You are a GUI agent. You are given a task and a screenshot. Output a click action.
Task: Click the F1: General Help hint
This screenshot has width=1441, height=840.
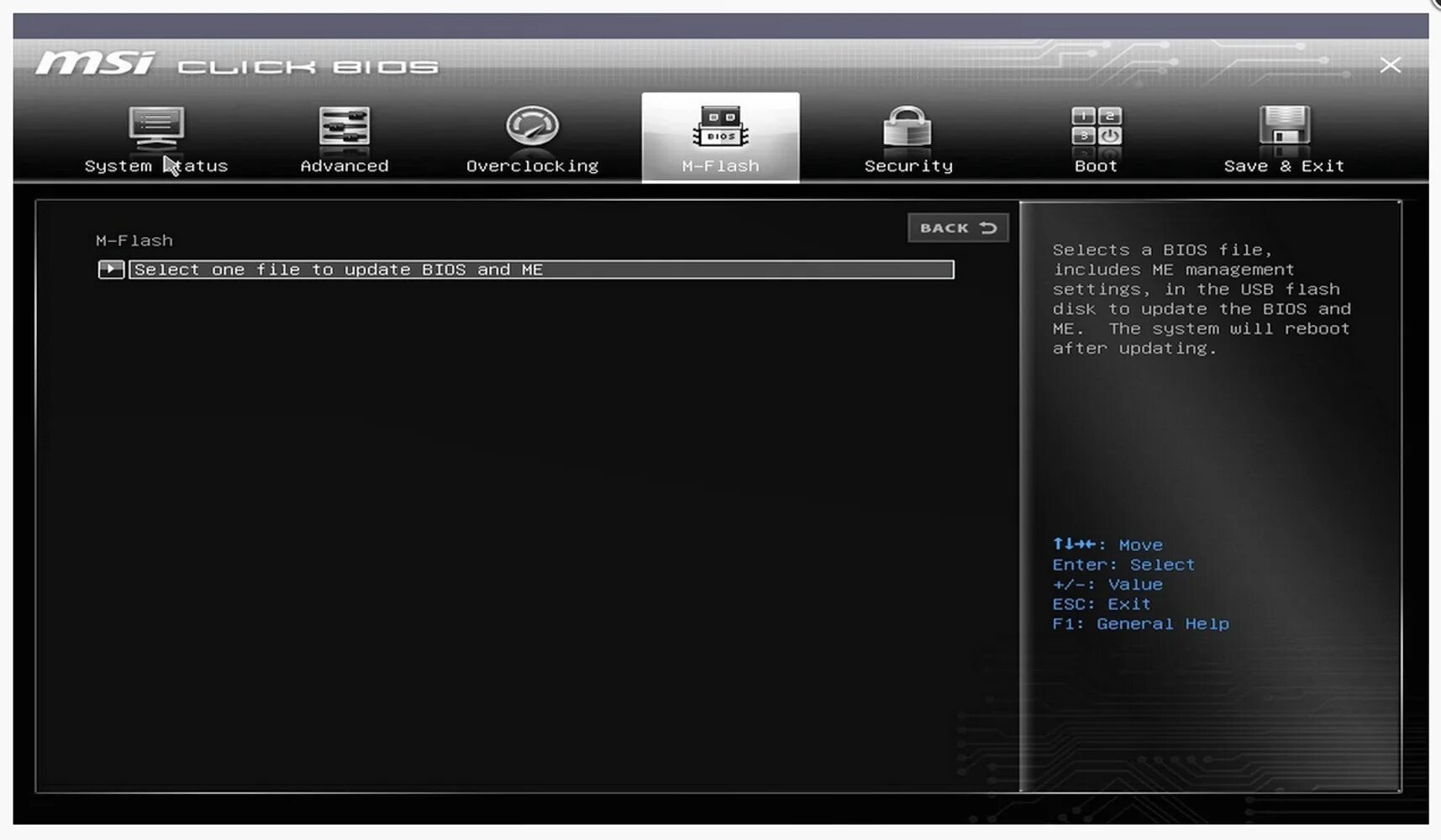(1140, 623)
